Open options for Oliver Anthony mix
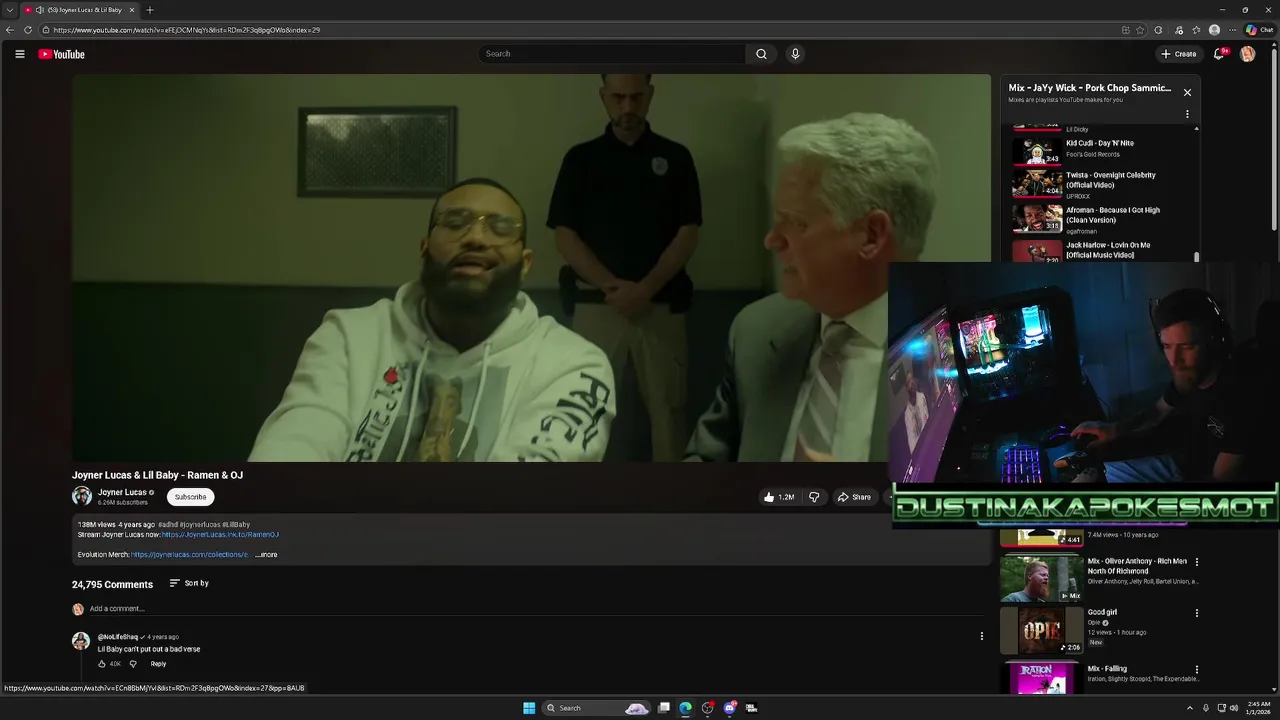The image size is (1280, 720). [1196, 562]
